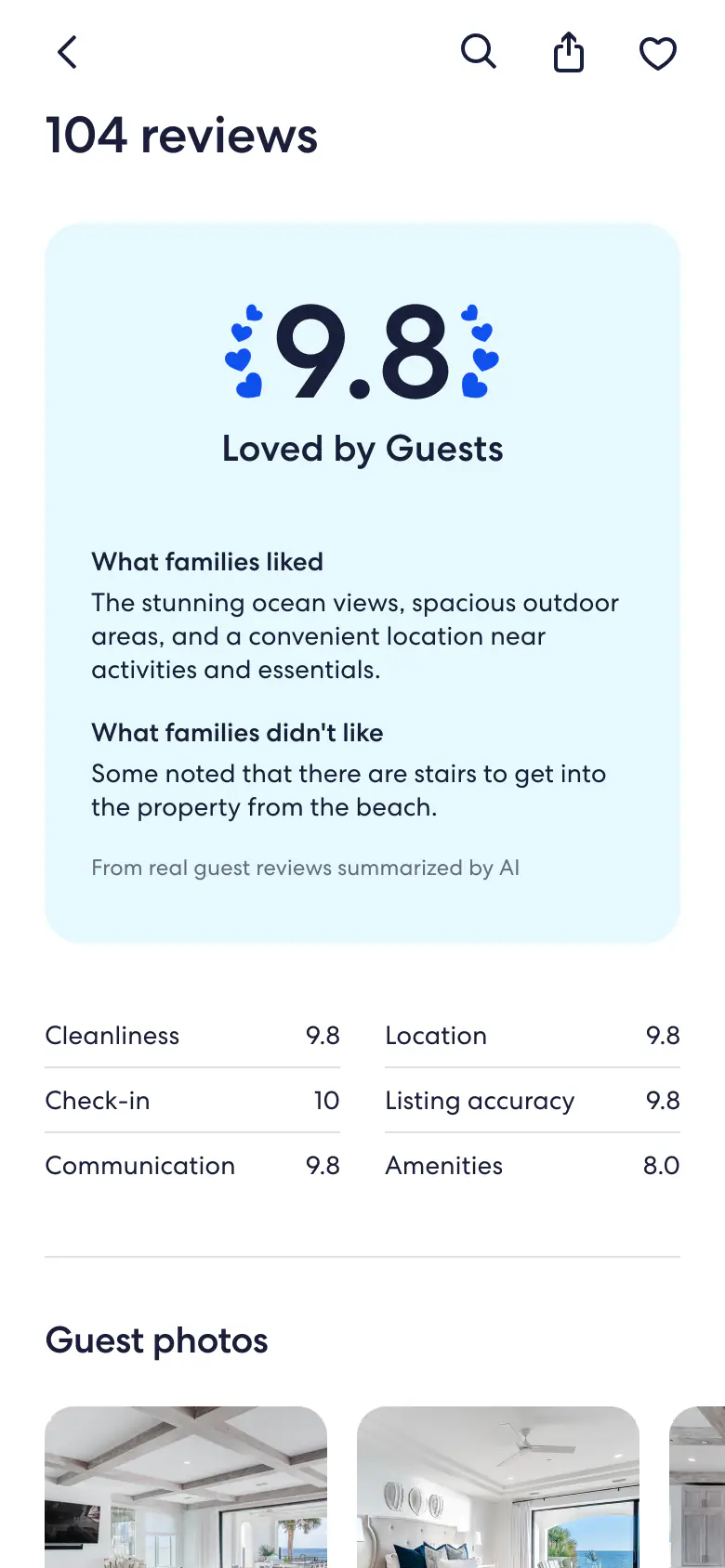The width and height of the screenshot is (725, 1568).
Task: Tap the Cleanliness rating row
Action: pyautogui.click(x=192, y=1036)
